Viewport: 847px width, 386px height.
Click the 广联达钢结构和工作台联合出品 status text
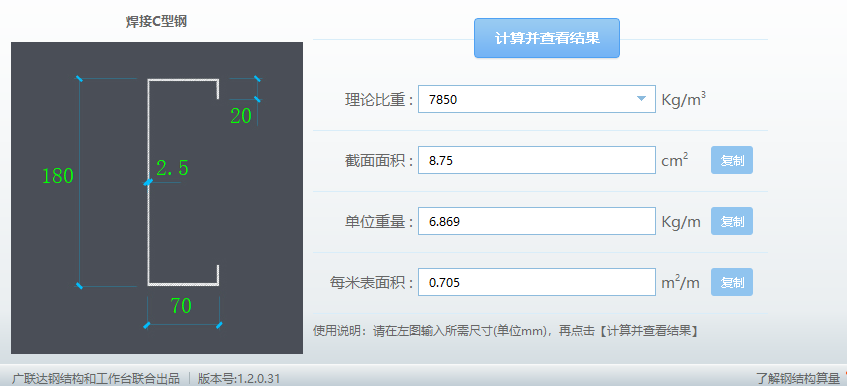96,378
